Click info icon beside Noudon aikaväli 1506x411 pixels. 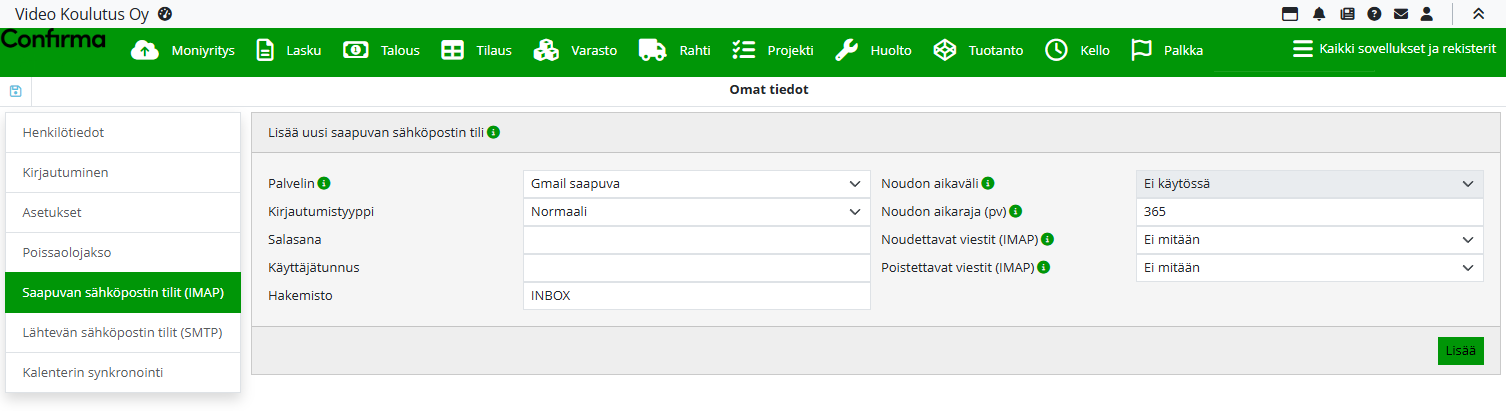point(988,183)
